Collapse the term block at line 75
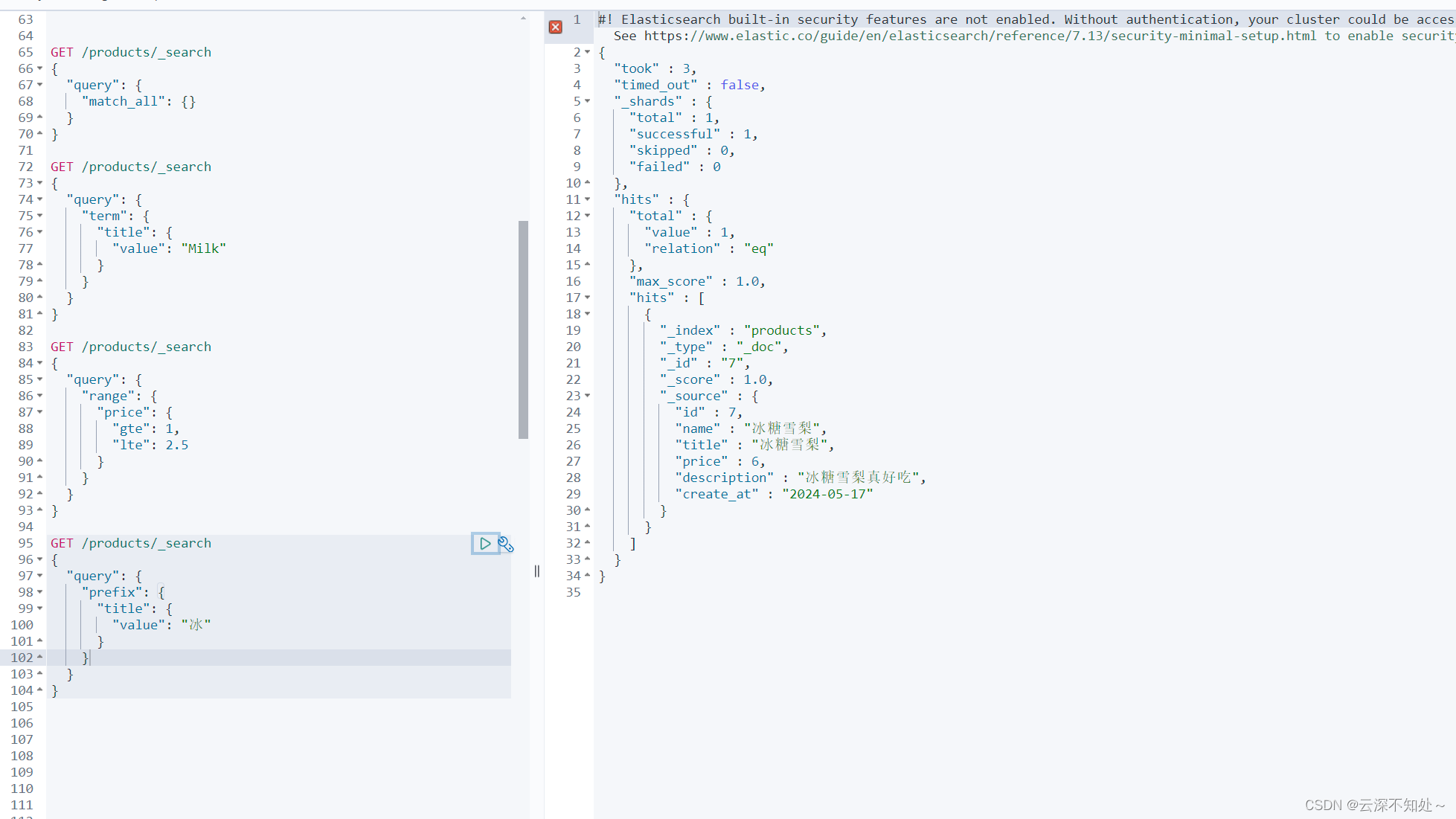1456x819 pixels. [x=40, y=216]
